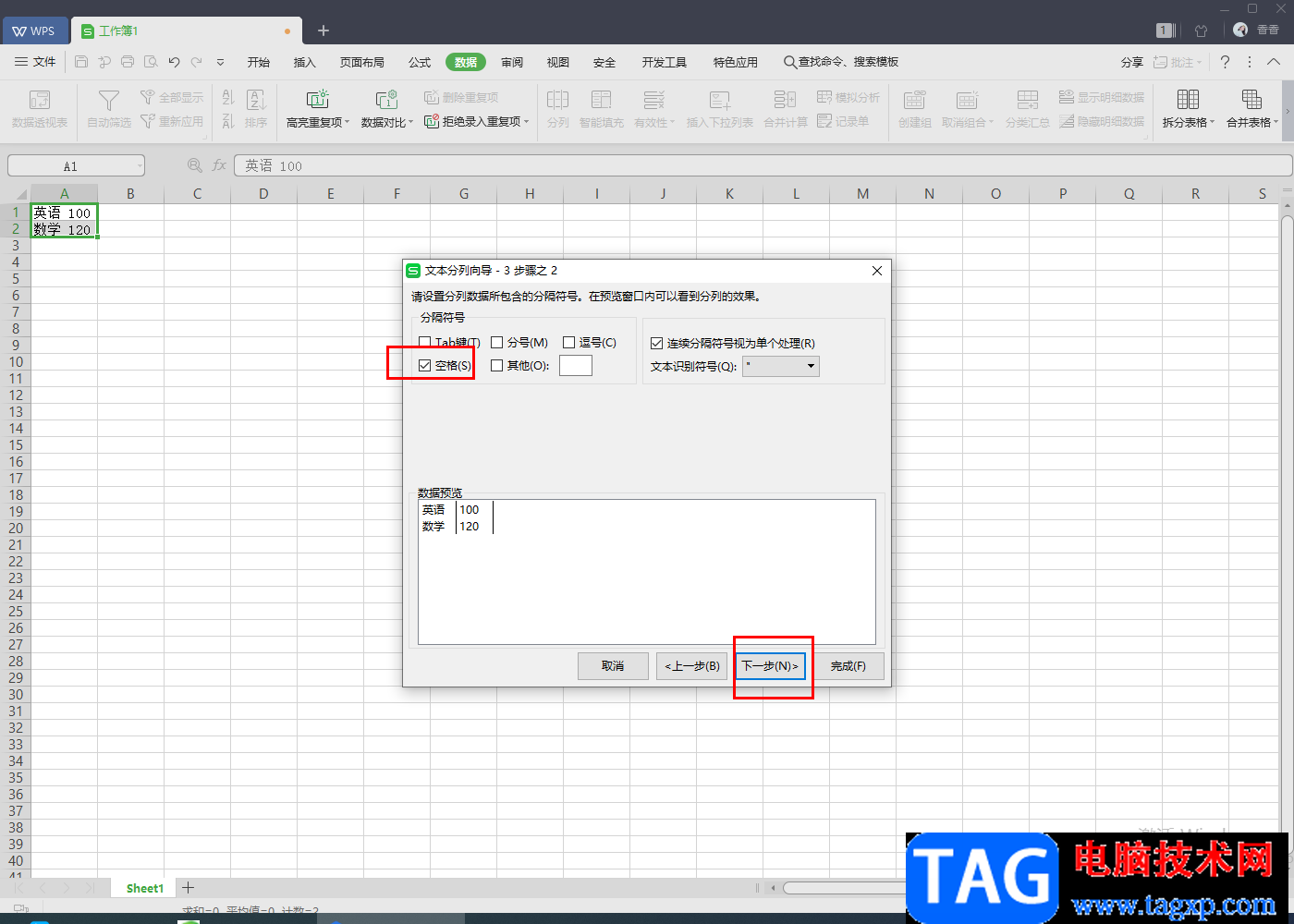Toggle the Tab键(T) checkbox
Image resolution: width=1294 pixels, height=924 pixels.
(x=425, y=343)
